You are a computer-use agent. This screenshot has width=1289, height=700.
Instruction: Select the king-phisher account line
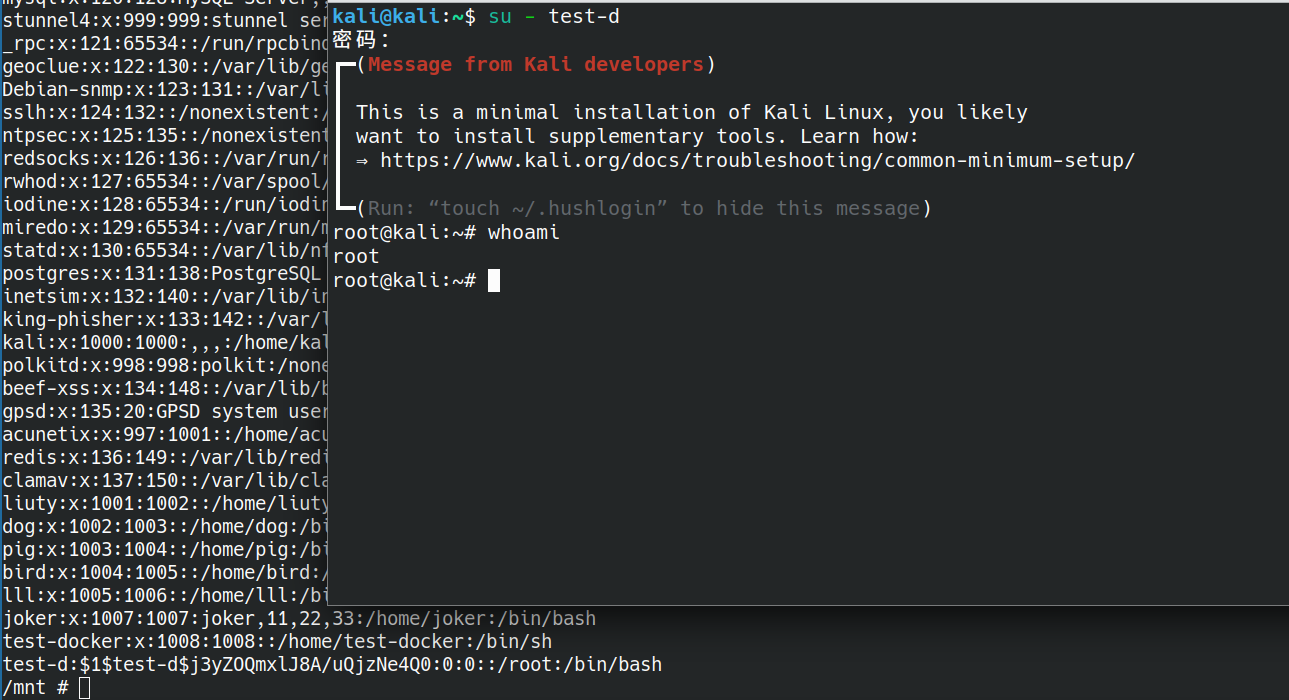165,319
